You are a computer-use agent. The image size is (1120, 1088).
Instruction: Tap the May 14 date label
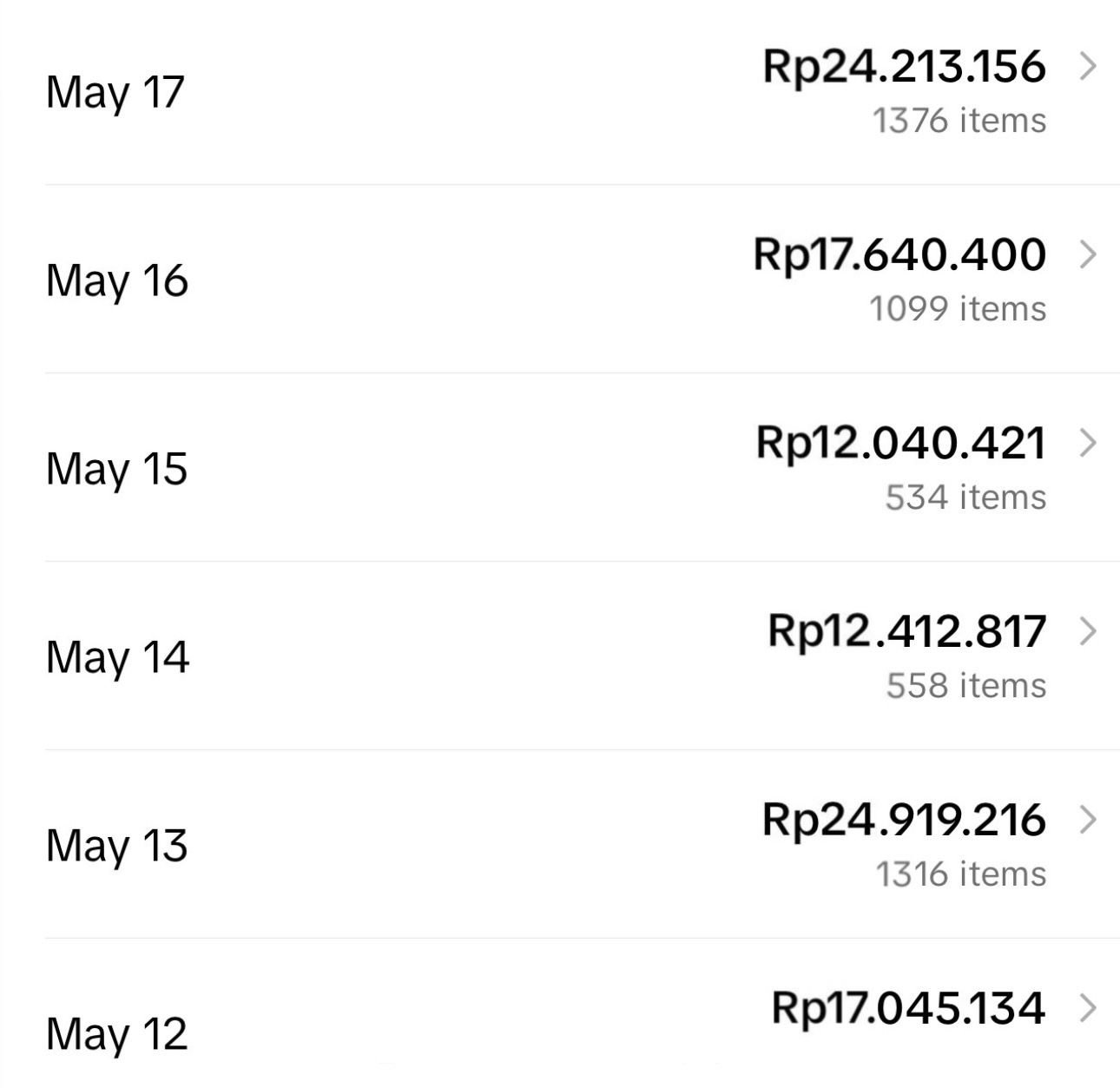click(x=117, y=657)
